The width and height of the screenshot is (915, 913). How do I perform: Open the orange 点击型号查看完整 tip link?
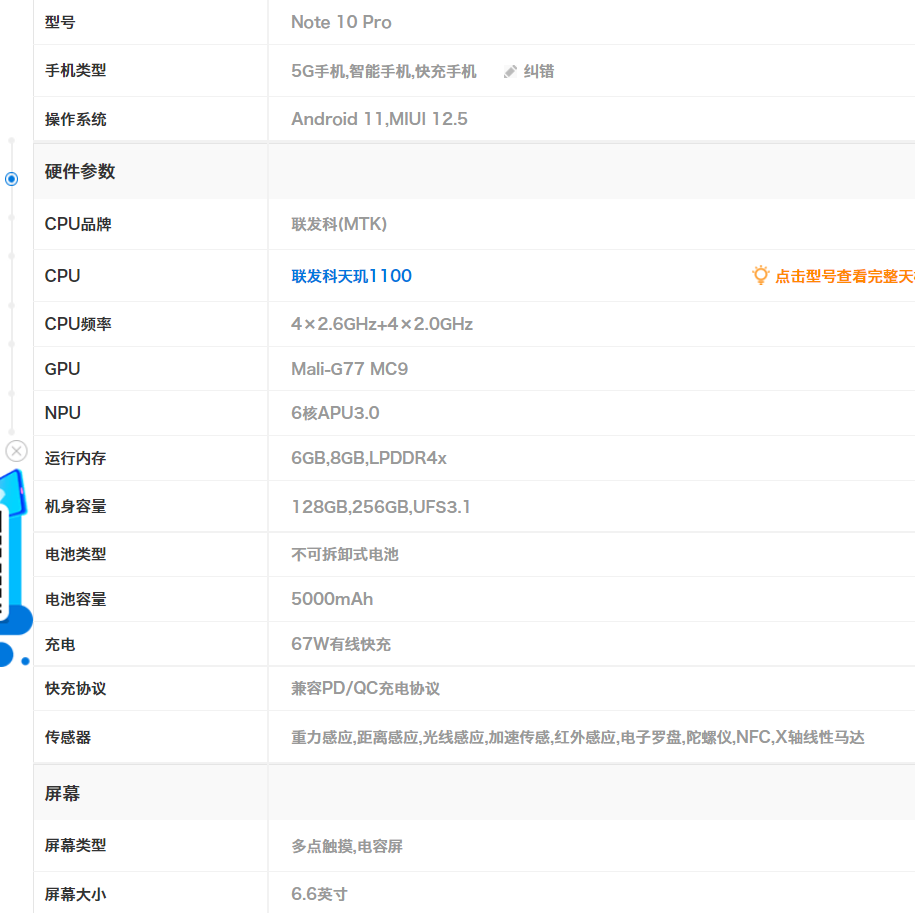pos(844,276)
